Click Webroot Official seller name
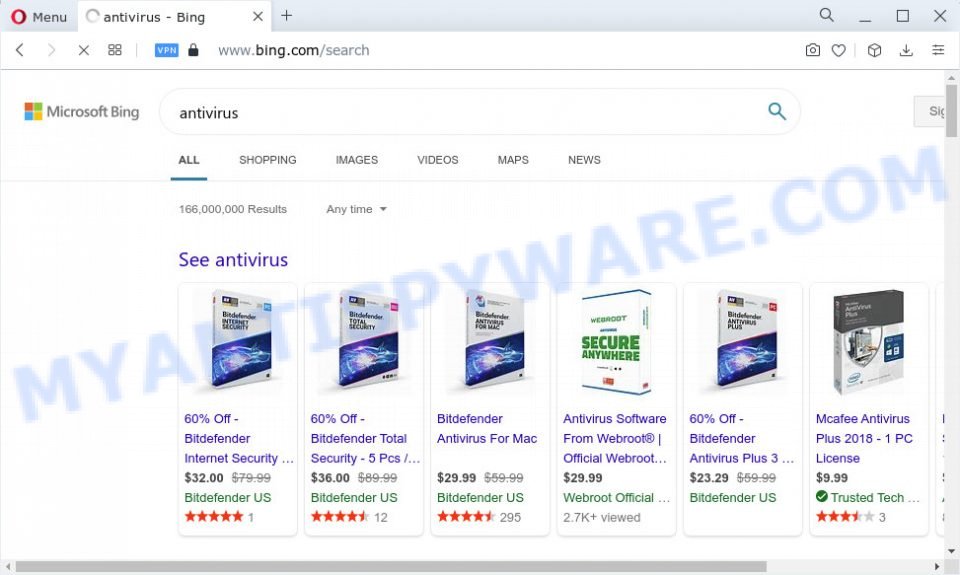 pos(617,497)
